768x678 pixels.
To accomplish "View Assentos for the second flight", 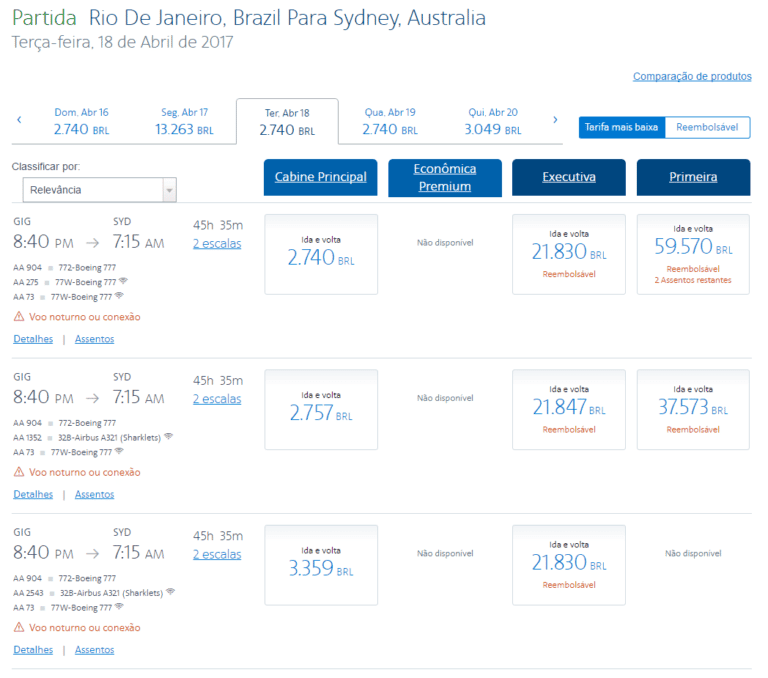I will pyautogui.click(x=94, y=494).
